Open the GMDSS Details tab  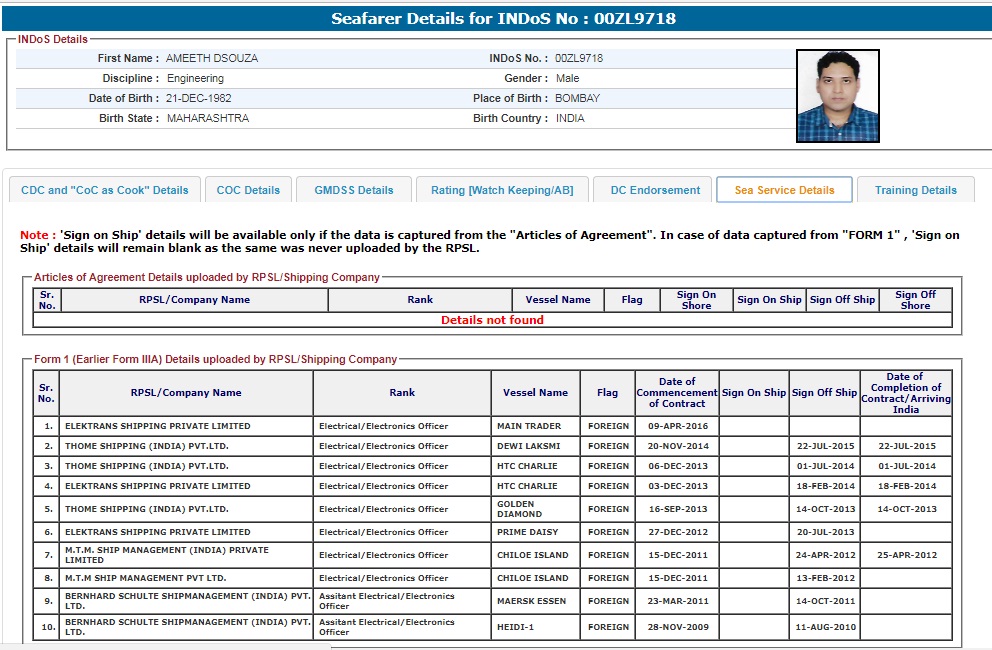354,190
